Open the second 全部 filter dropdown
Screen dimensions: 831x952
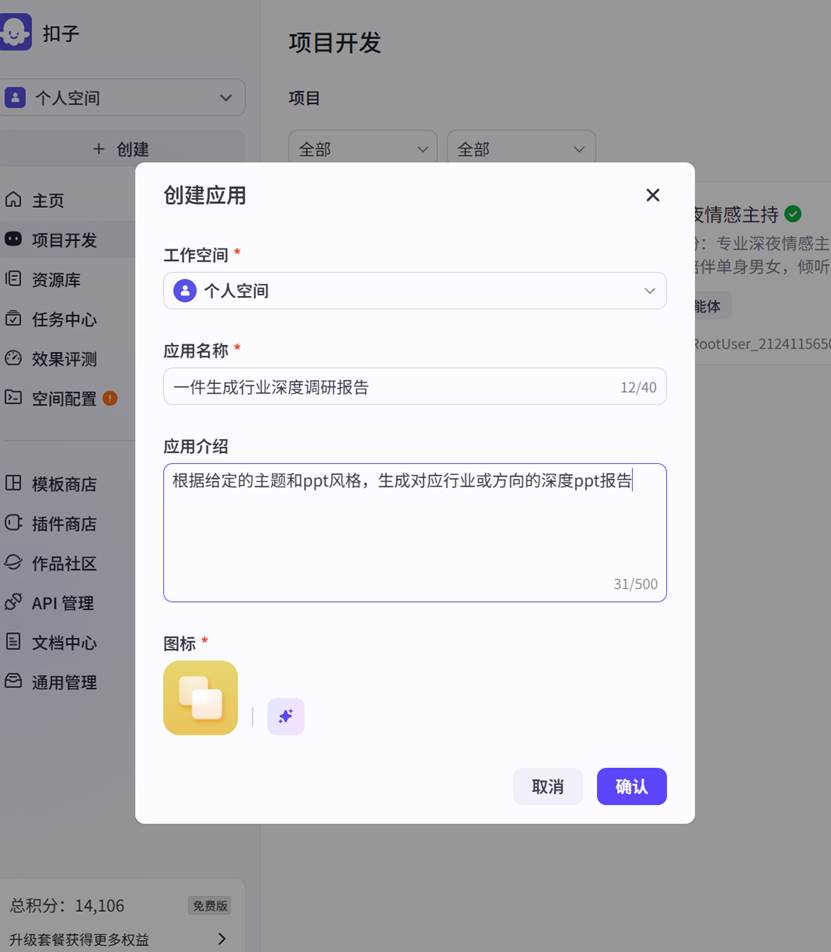click(521, 149)
